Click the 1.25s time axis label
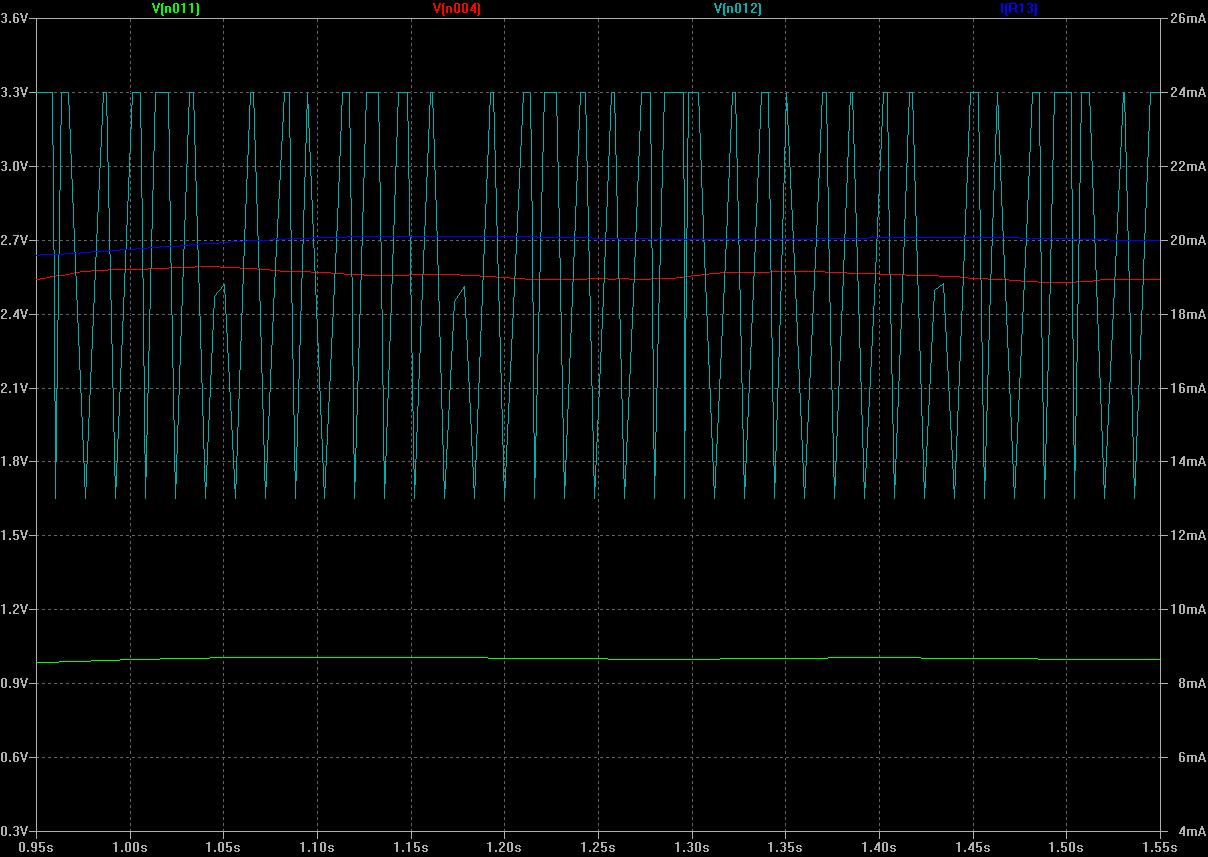 [598, 846]
